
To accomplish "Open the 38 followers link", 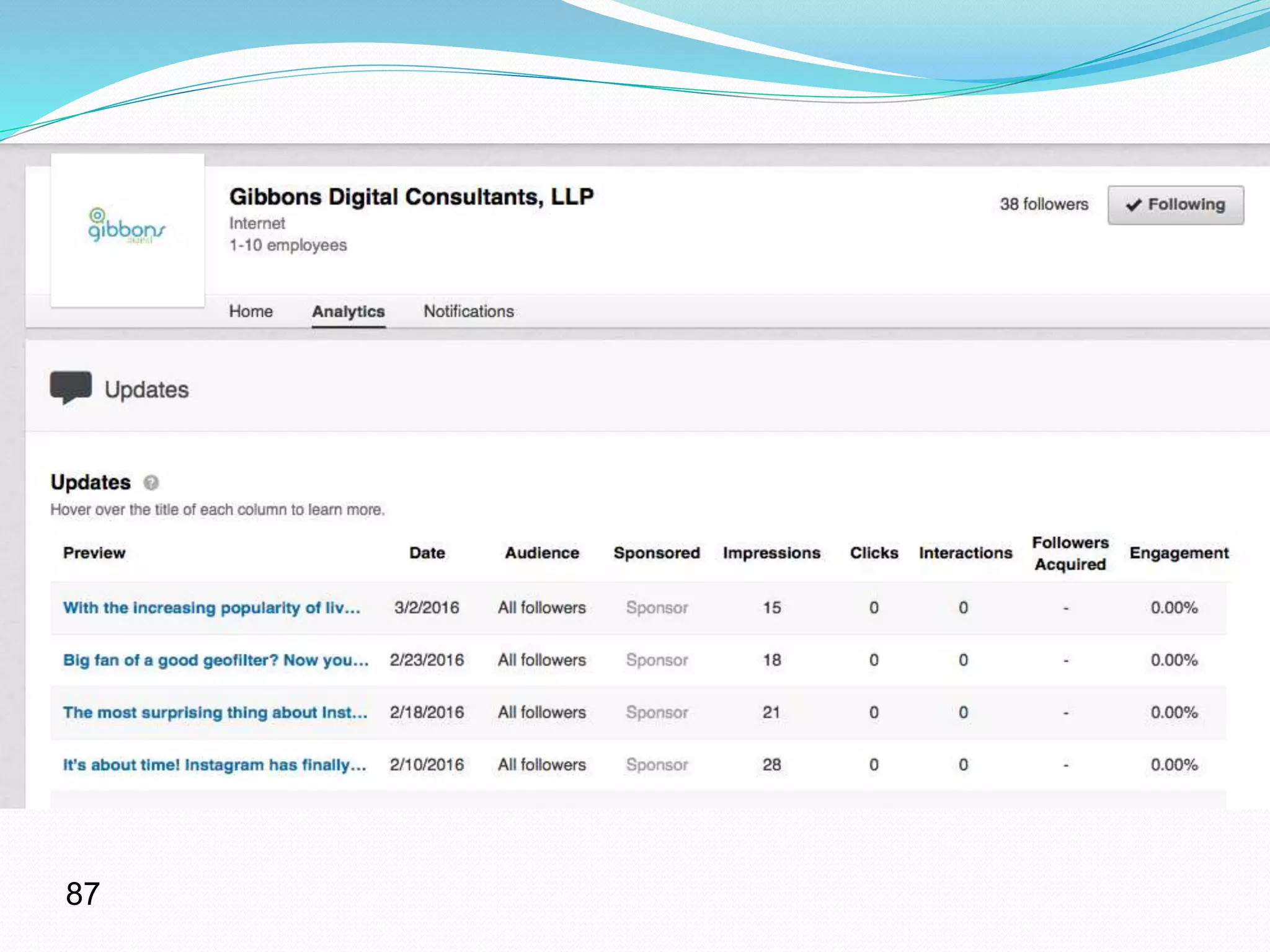I will [x=1044, y=205].
